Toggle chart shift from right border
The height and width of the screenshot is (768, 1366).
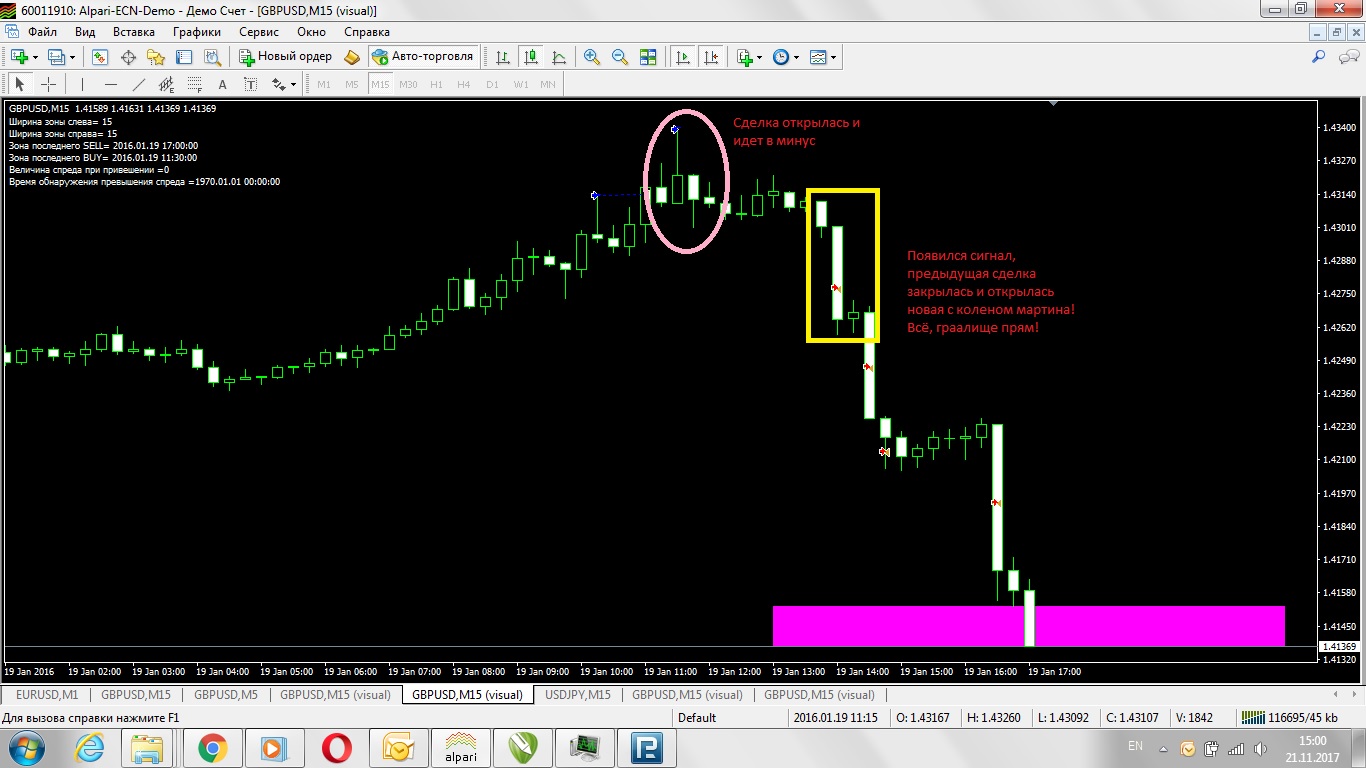[x=711, y=57]
